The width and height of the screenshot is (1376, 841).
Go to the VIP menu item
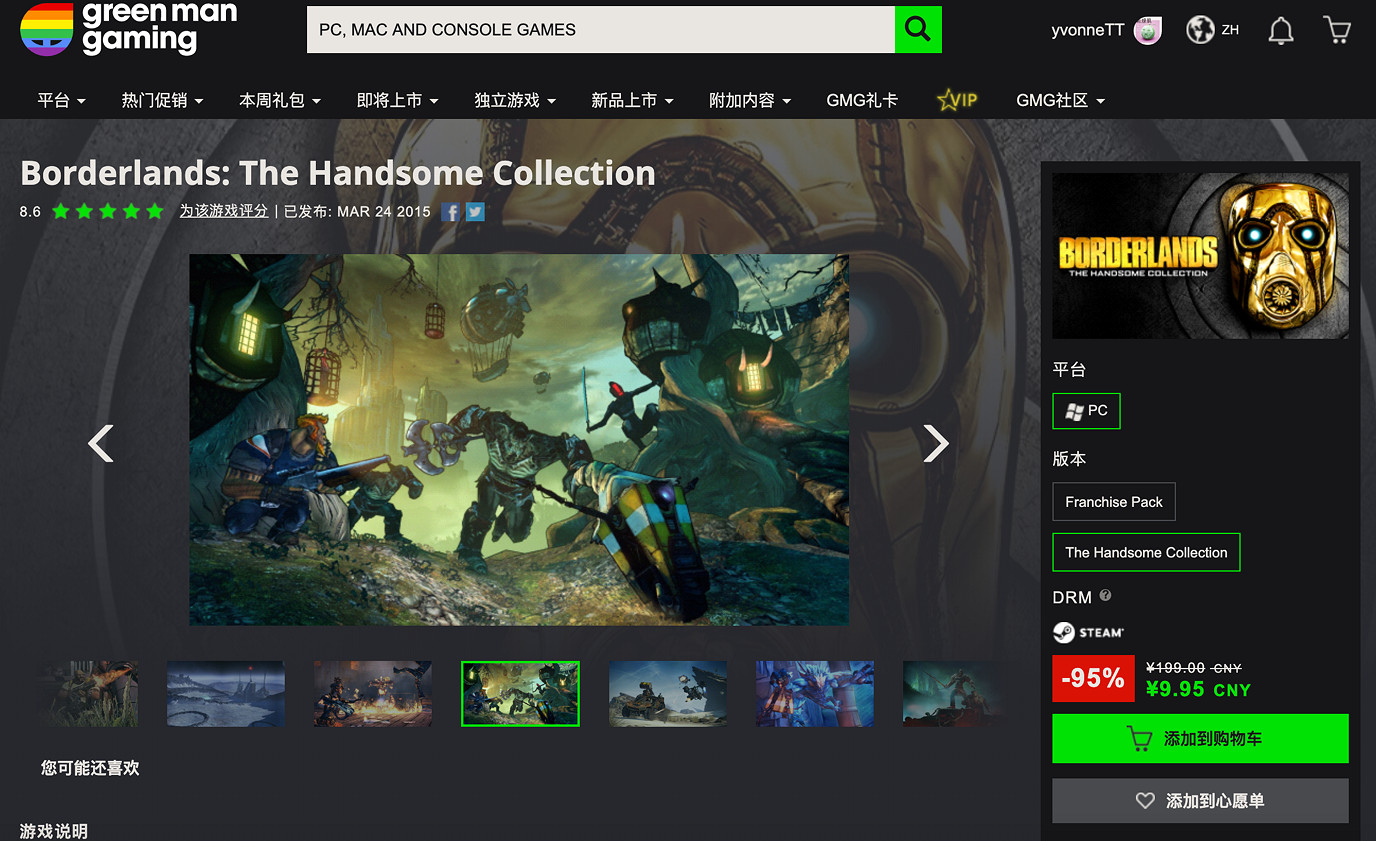pos(957,101)
